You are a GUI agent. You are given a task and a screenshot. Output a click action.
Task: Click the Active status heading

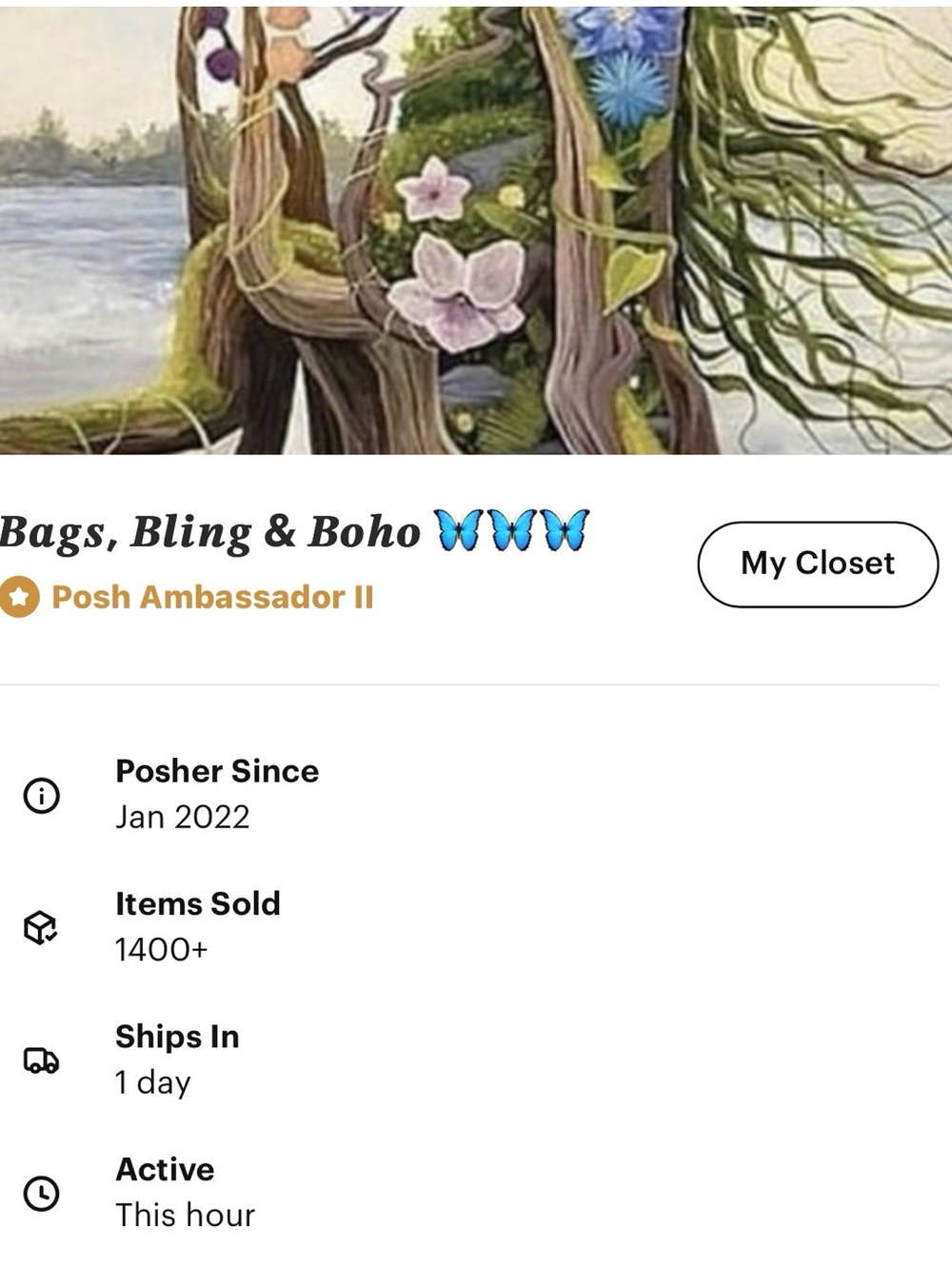[165, 1169]
